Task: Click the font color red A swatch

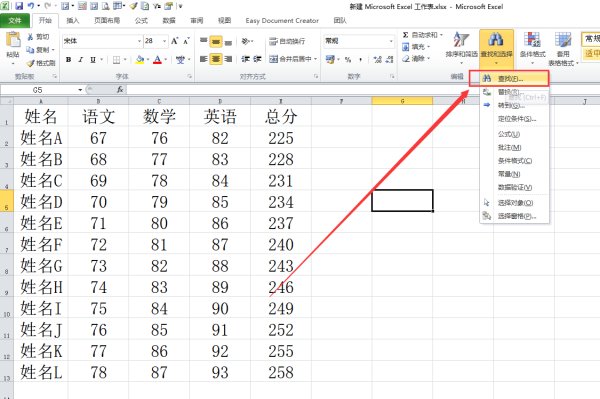Action: (x=157, y=60)
